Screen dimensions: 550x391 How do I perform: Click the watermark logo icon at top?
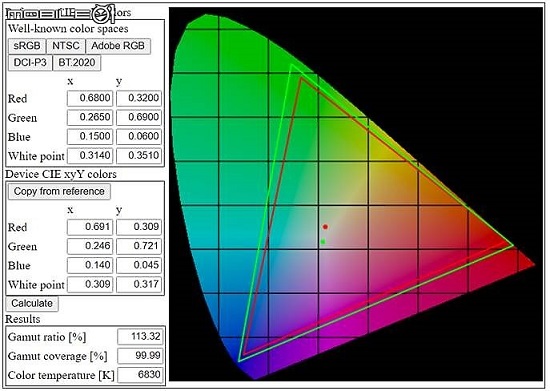[102, 14]
